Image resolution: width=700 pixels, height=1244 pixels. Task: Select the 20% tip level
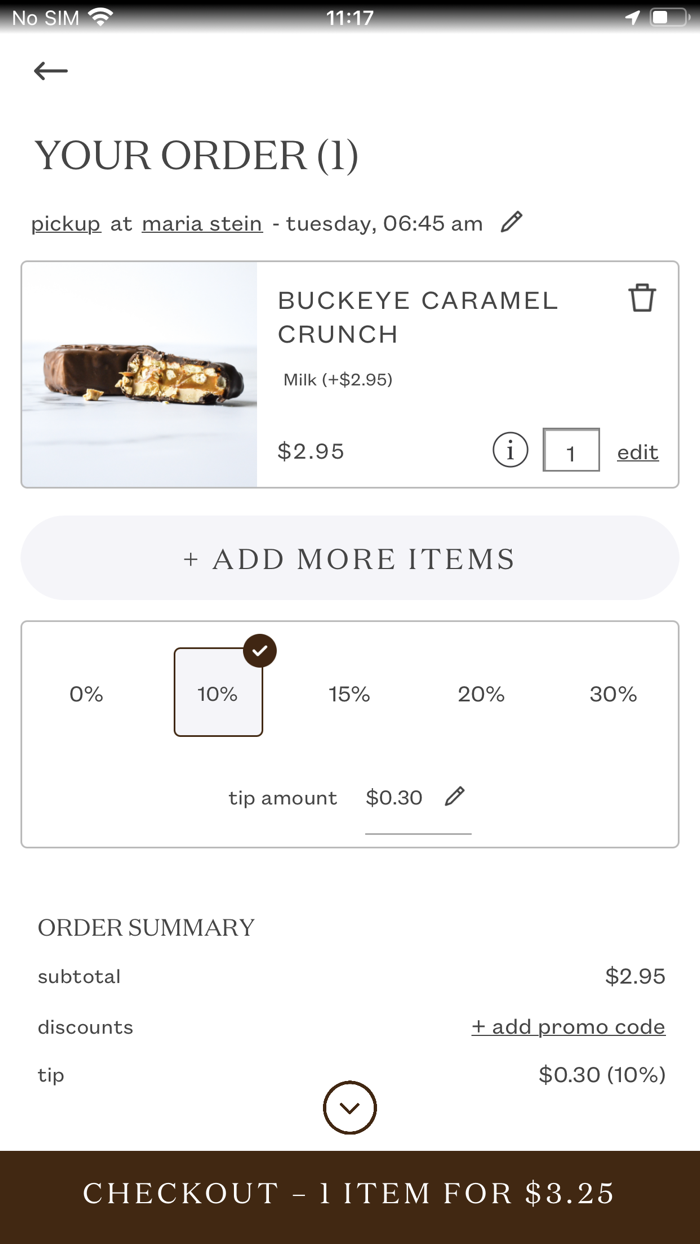tap(481, 693)
